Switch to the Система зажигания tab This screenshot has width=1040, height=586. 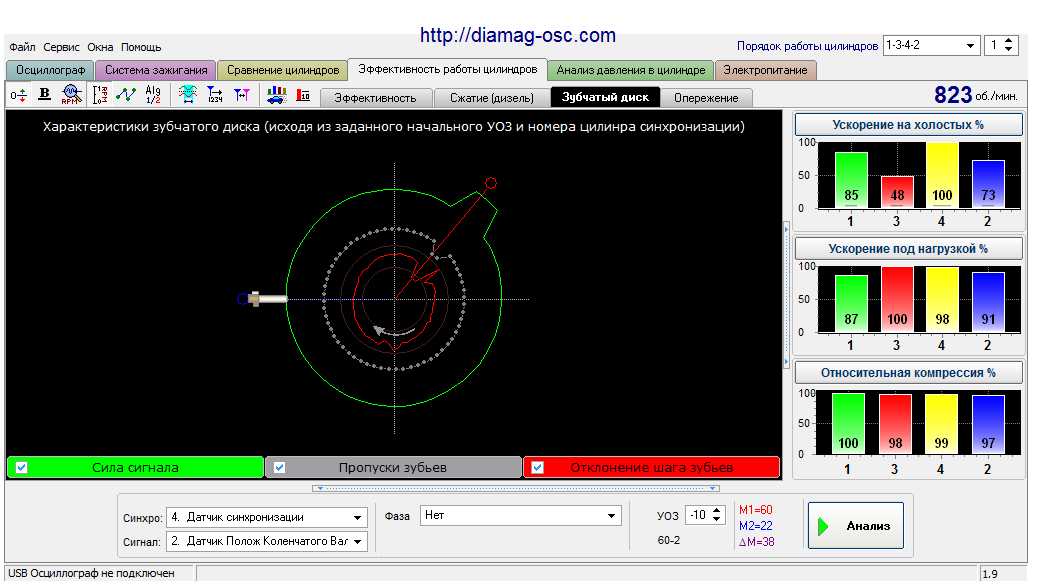[156, 70]
